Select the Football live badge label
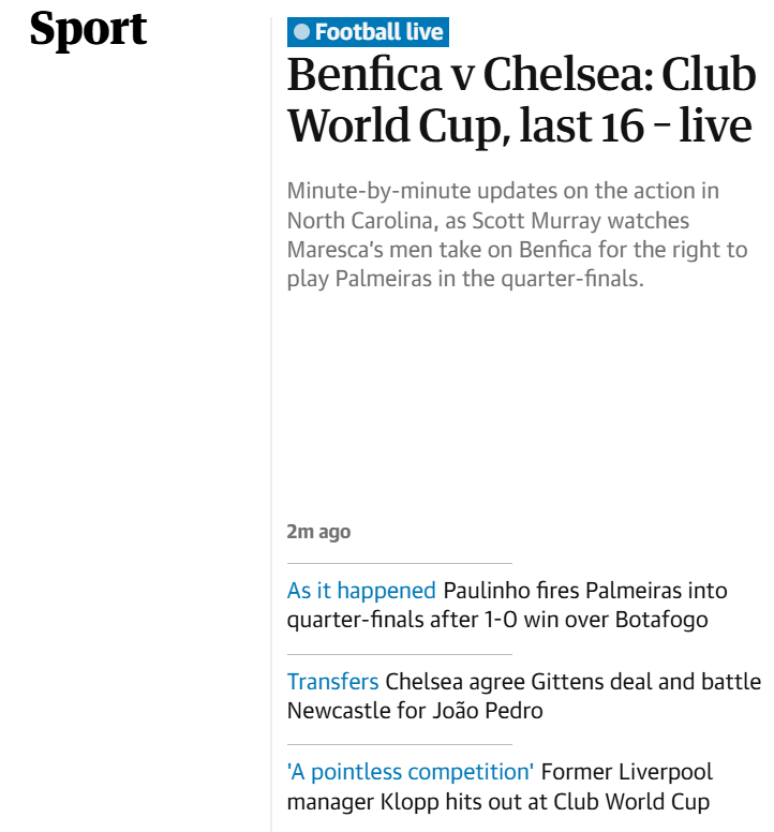 (368, 32)
